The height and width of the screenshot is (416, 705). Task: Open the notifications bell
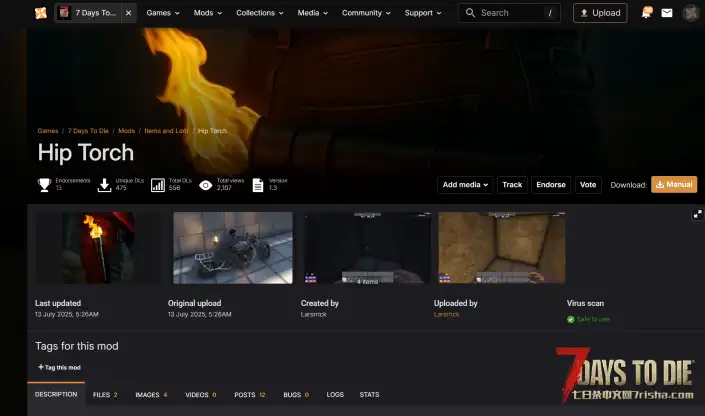[647, 13]
